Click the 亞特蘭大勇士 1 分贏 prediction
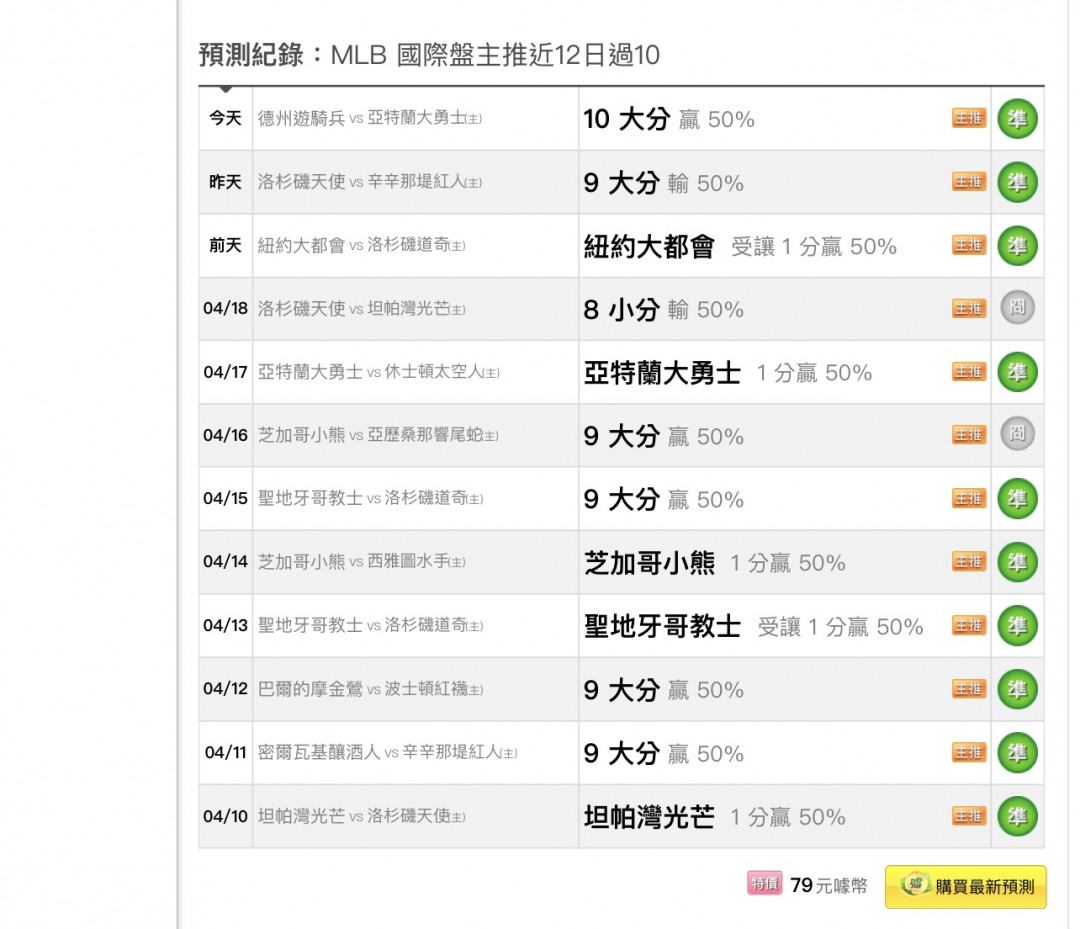 pyautogui.click(x=728, y=373)
